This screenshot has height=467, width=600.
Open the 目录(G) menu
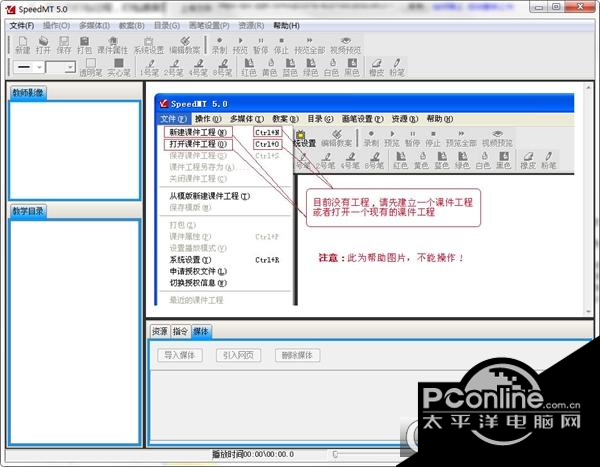tap(167, 26)
